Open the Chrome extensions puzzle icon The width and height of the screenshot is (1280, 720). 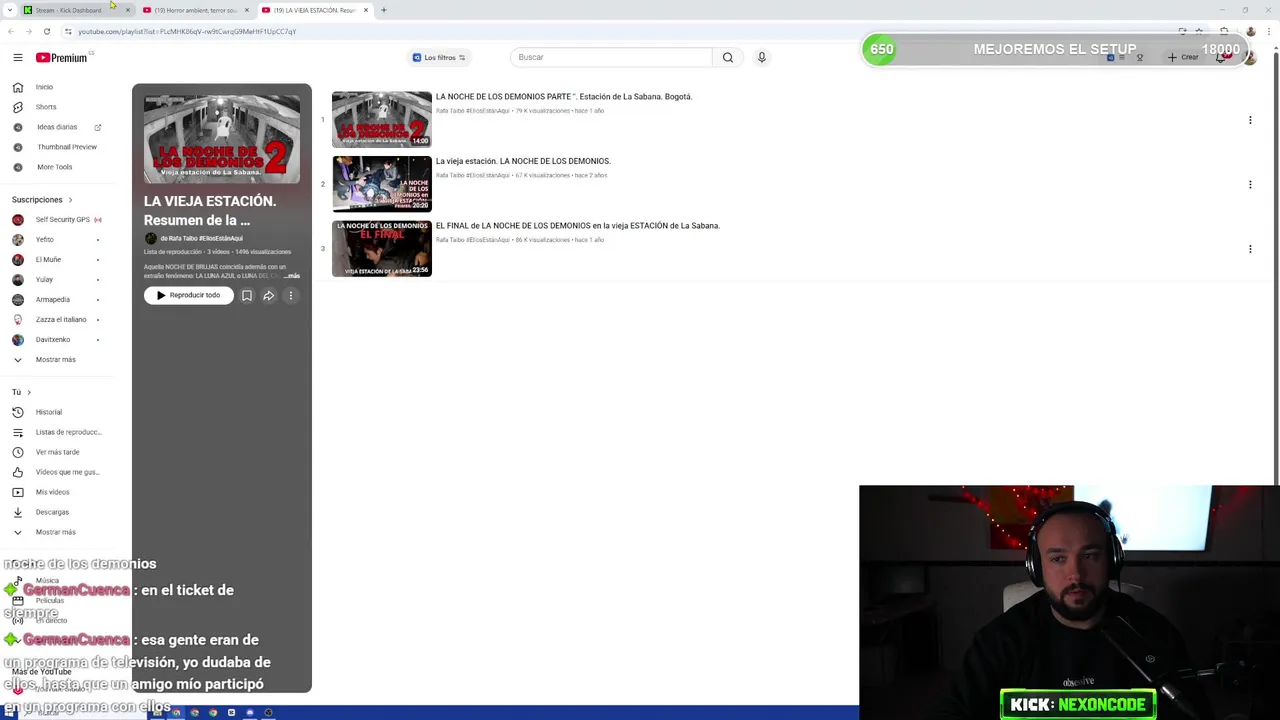1224,31
